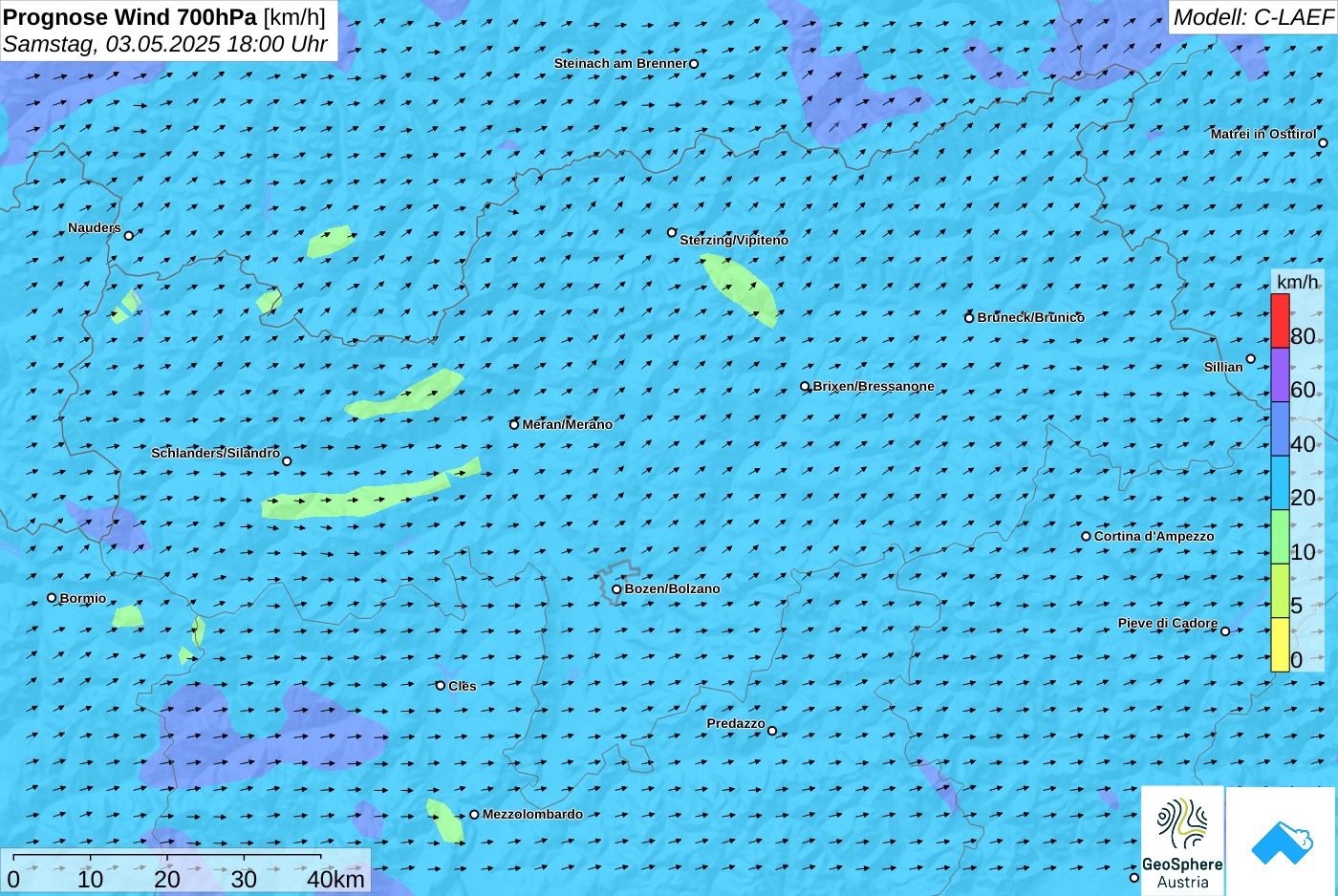Click the Sillian town marker
Screen dimensions: 1338x896
[x=1250, y=359]
